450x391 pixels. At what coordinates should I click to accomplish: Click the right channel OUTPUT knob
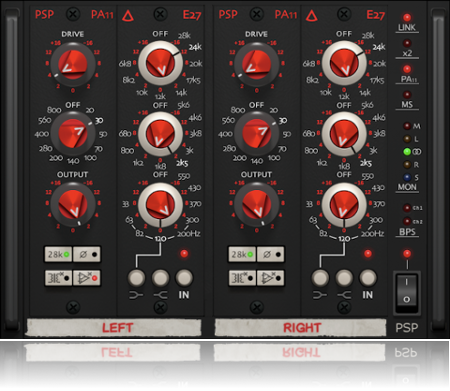point(256,204)
